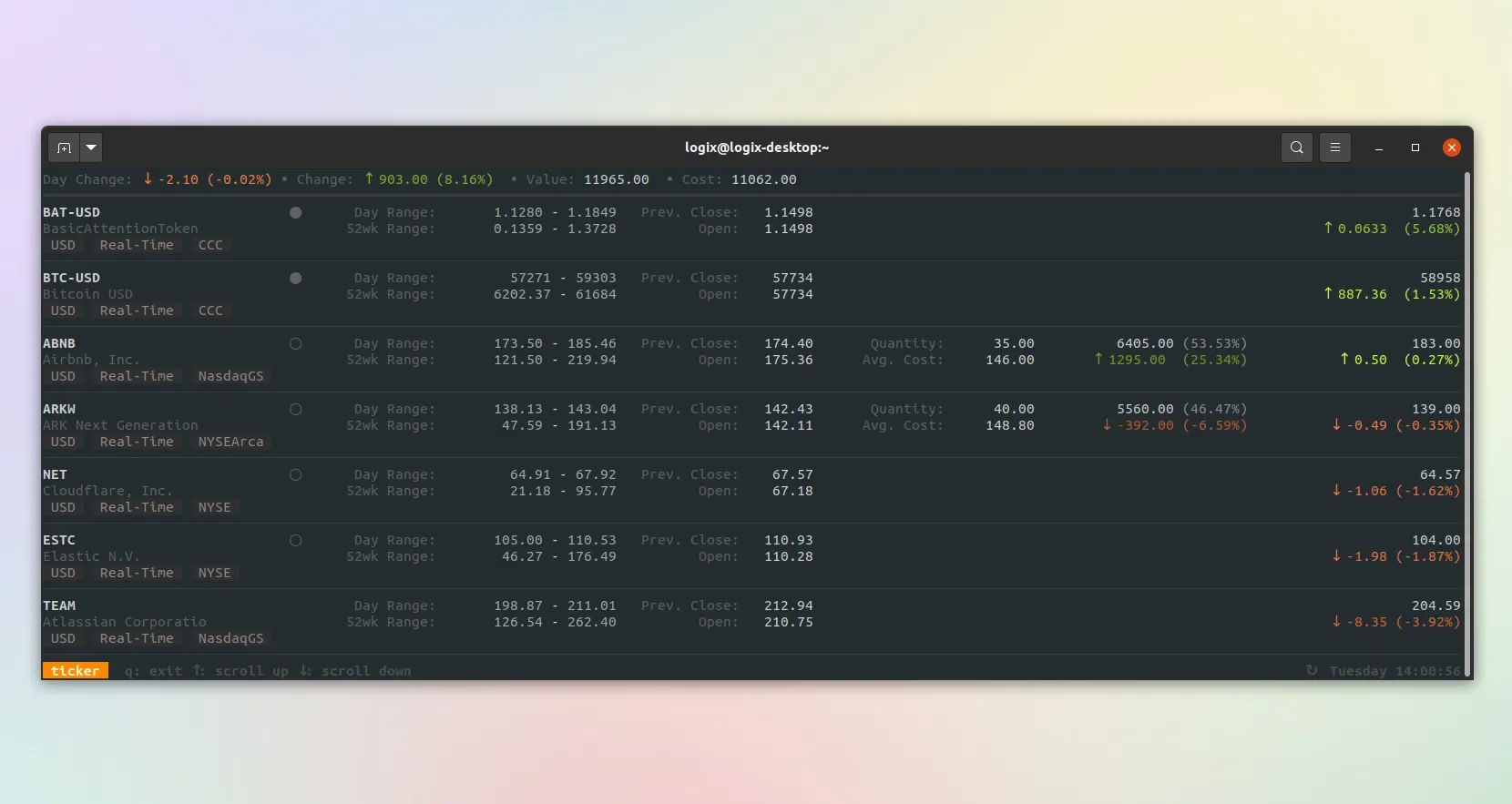Open the terminal hamburger menu
The height and width of the screenshot is (804, 1512).
point(1335,148)
